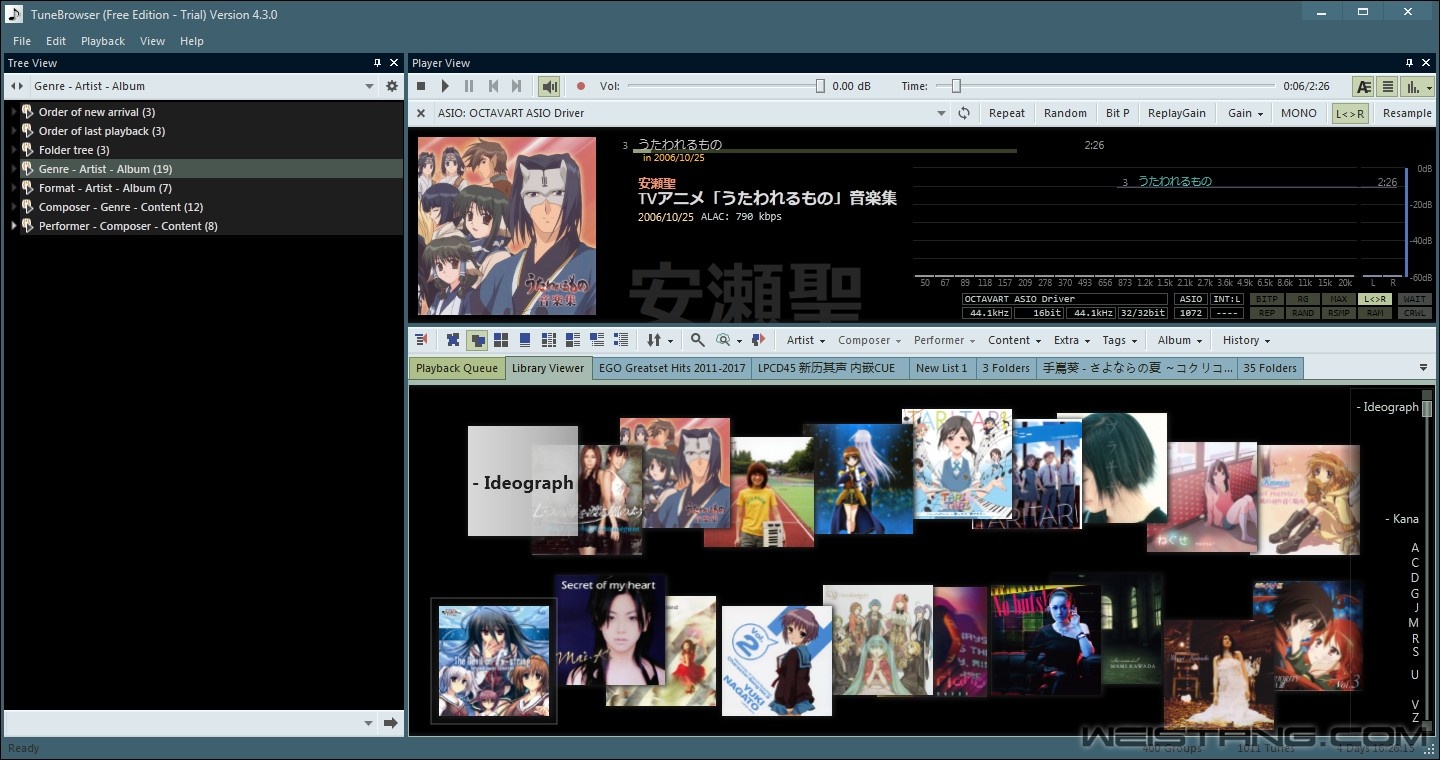The height and width of the screenshot is (760, 1440).
Task: Click the Play button in Player View
Action: [445, 87]
